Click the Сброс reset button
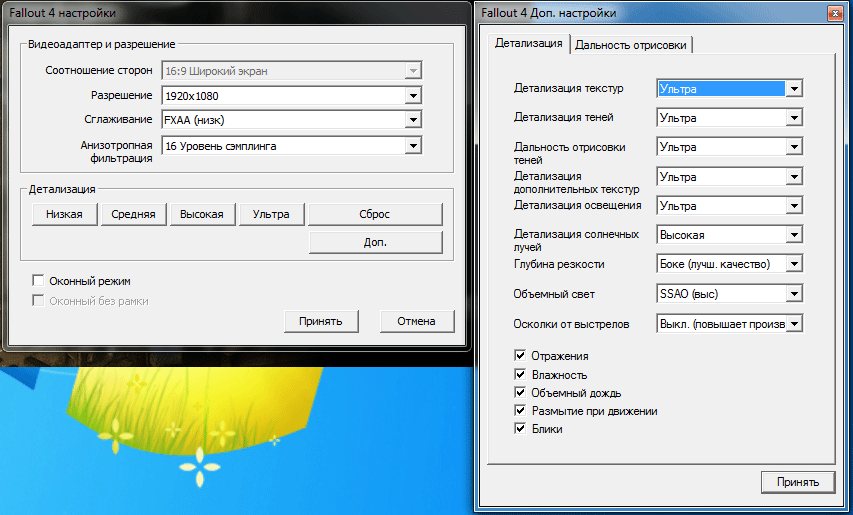The width and height of the screenshot is (853, 515). (x=375, y=214)
